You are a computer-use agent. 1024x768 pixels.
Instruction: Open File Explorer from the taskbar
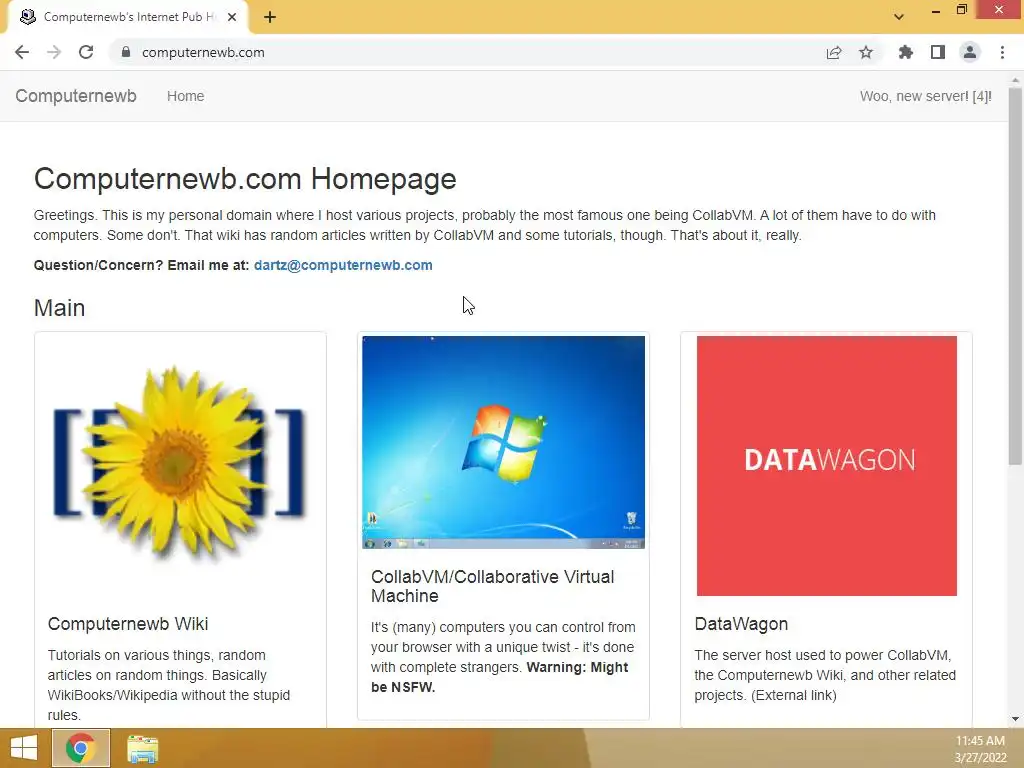142,748
